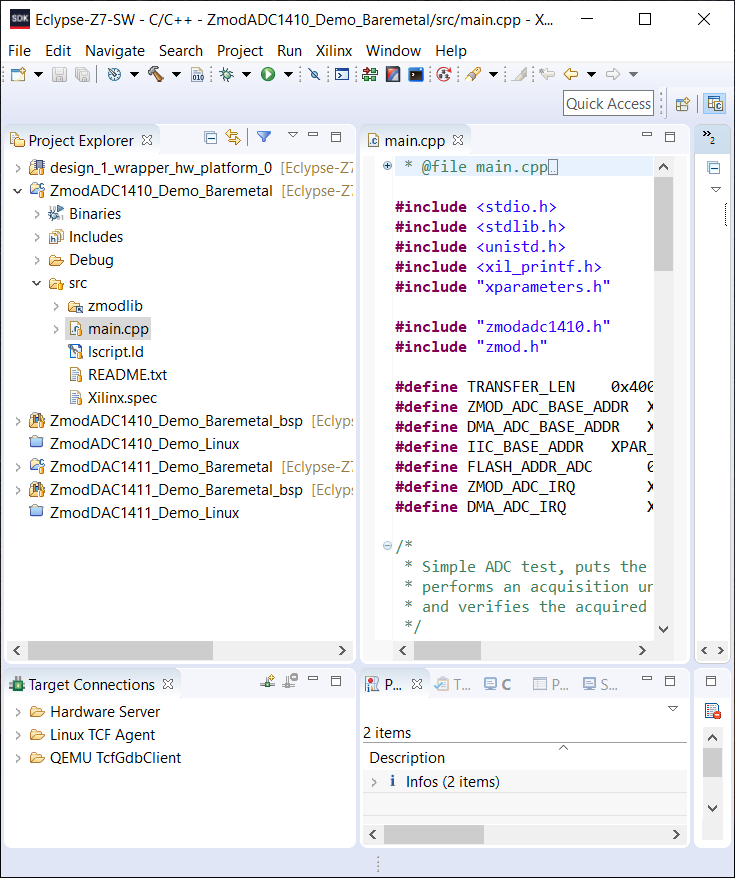Select the main.cpp editor tab
Screen dimensions: 735x878
(x=415, y=141)
